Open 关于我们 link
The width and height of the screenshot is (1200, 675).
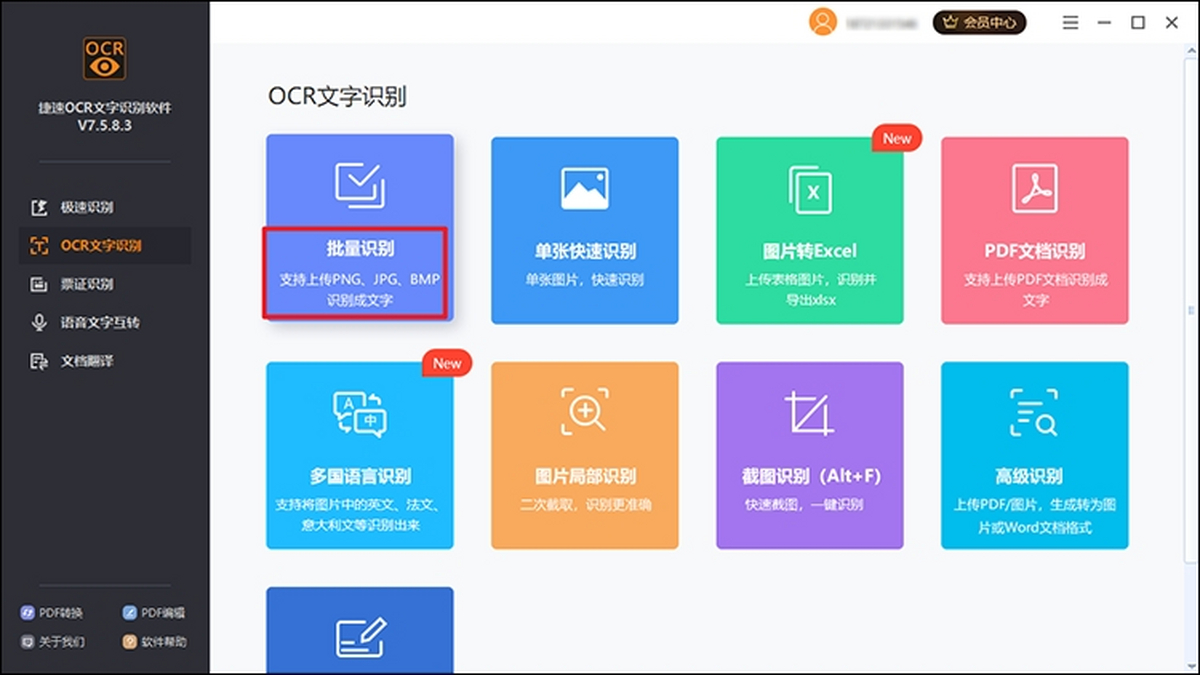tap(53, 642)
